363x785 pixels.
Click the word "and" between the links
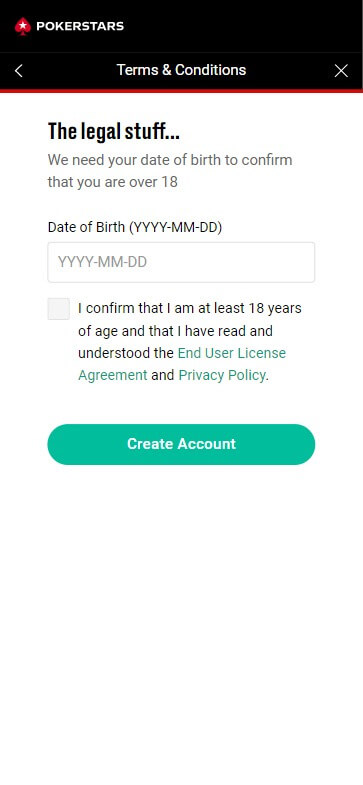pyautogui.click(x=163, y=375)
